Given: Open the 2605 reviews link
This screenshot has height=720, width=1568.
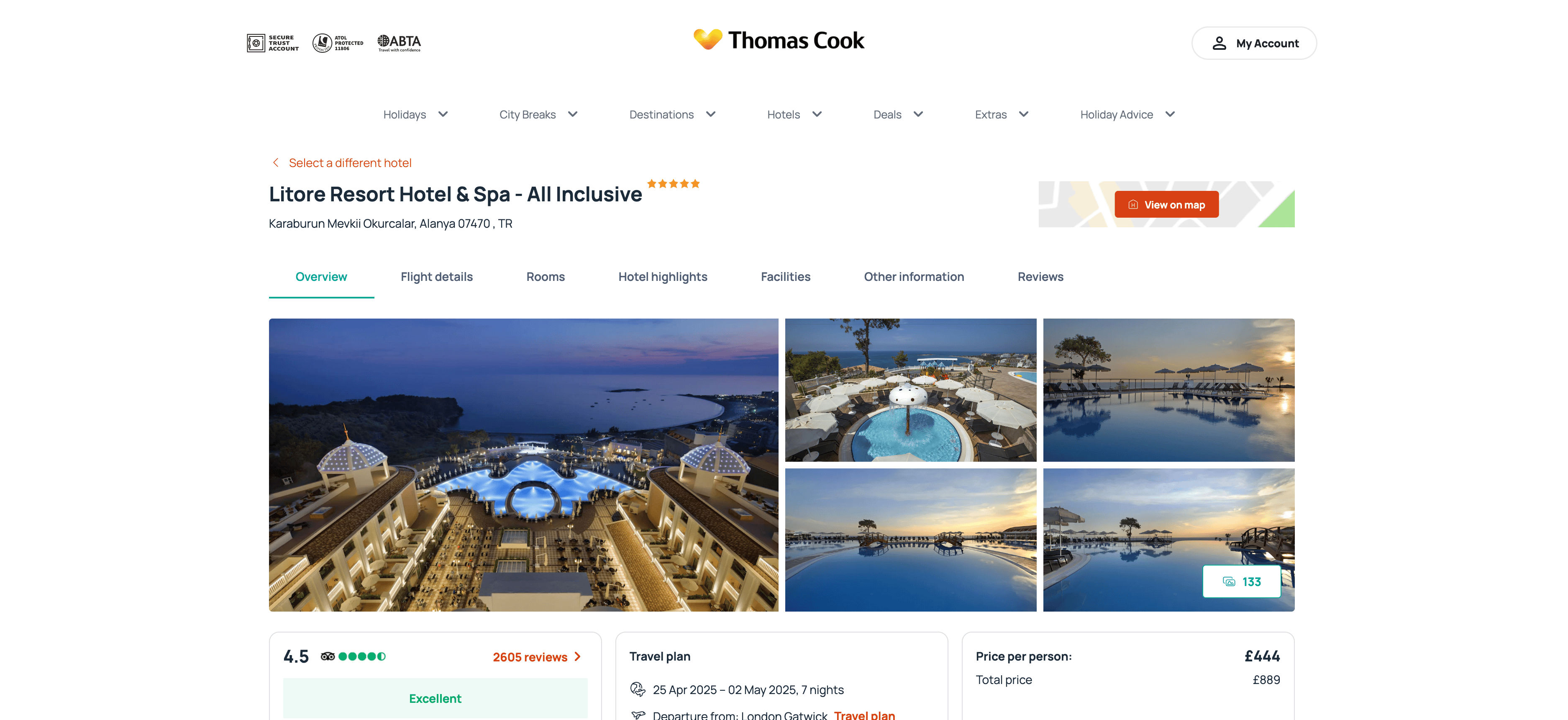Looking at the screenshot, I should point(536,657).
